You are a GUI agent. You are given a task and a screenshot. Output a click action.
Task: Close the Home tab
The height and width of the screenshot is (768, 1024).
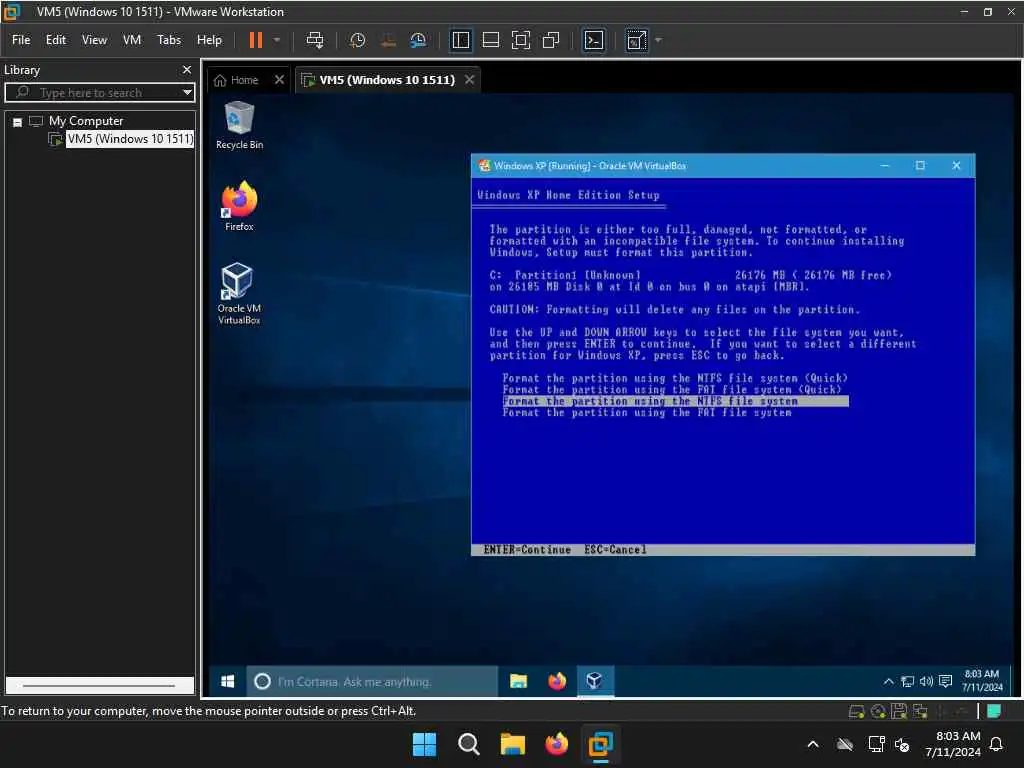[x=280, y=80]
